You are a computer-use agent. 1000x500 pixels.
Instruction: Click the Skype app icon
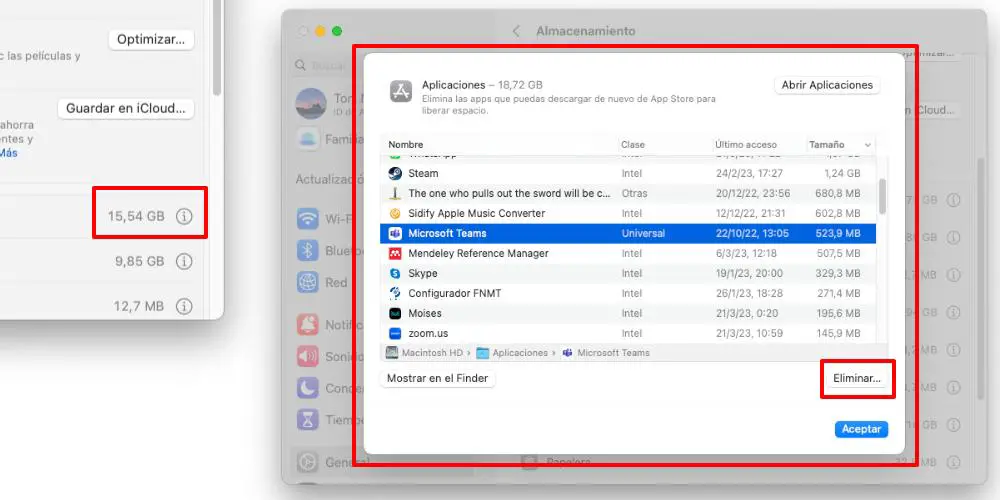tap(395, 273)
